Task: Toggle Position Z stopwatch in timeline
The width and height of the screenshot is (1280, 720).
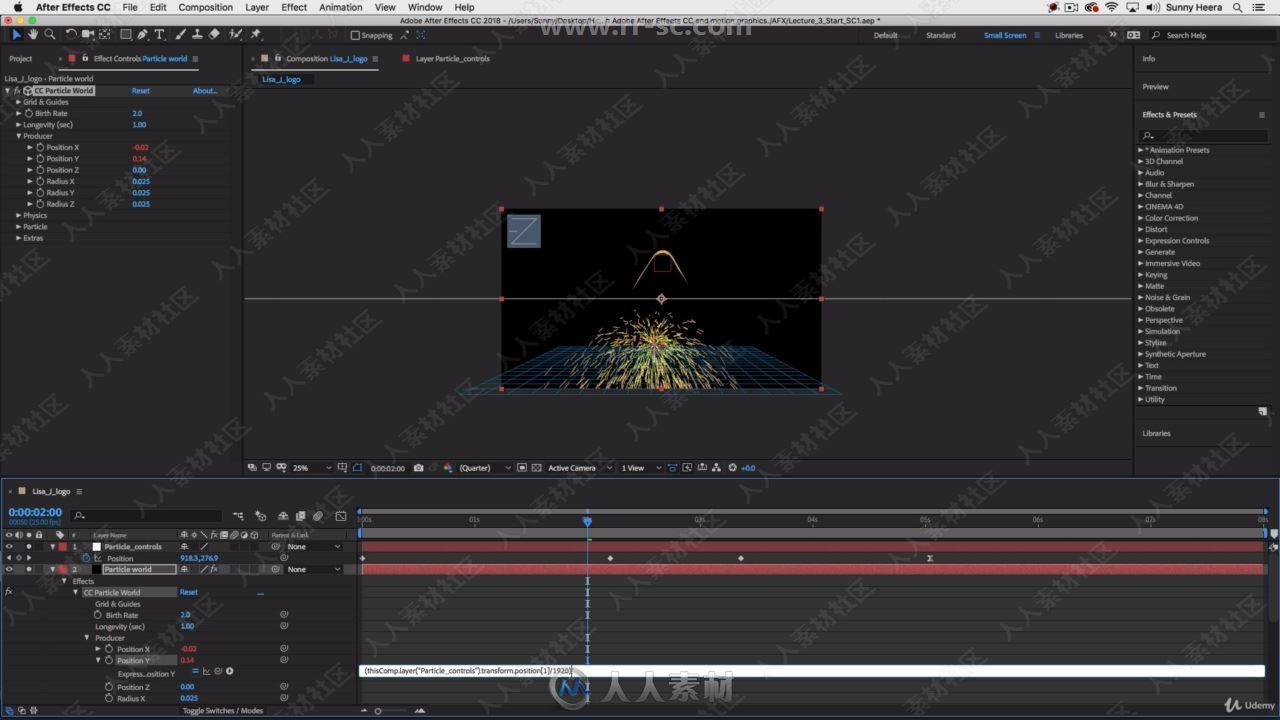Action: (x=109, y=687)
